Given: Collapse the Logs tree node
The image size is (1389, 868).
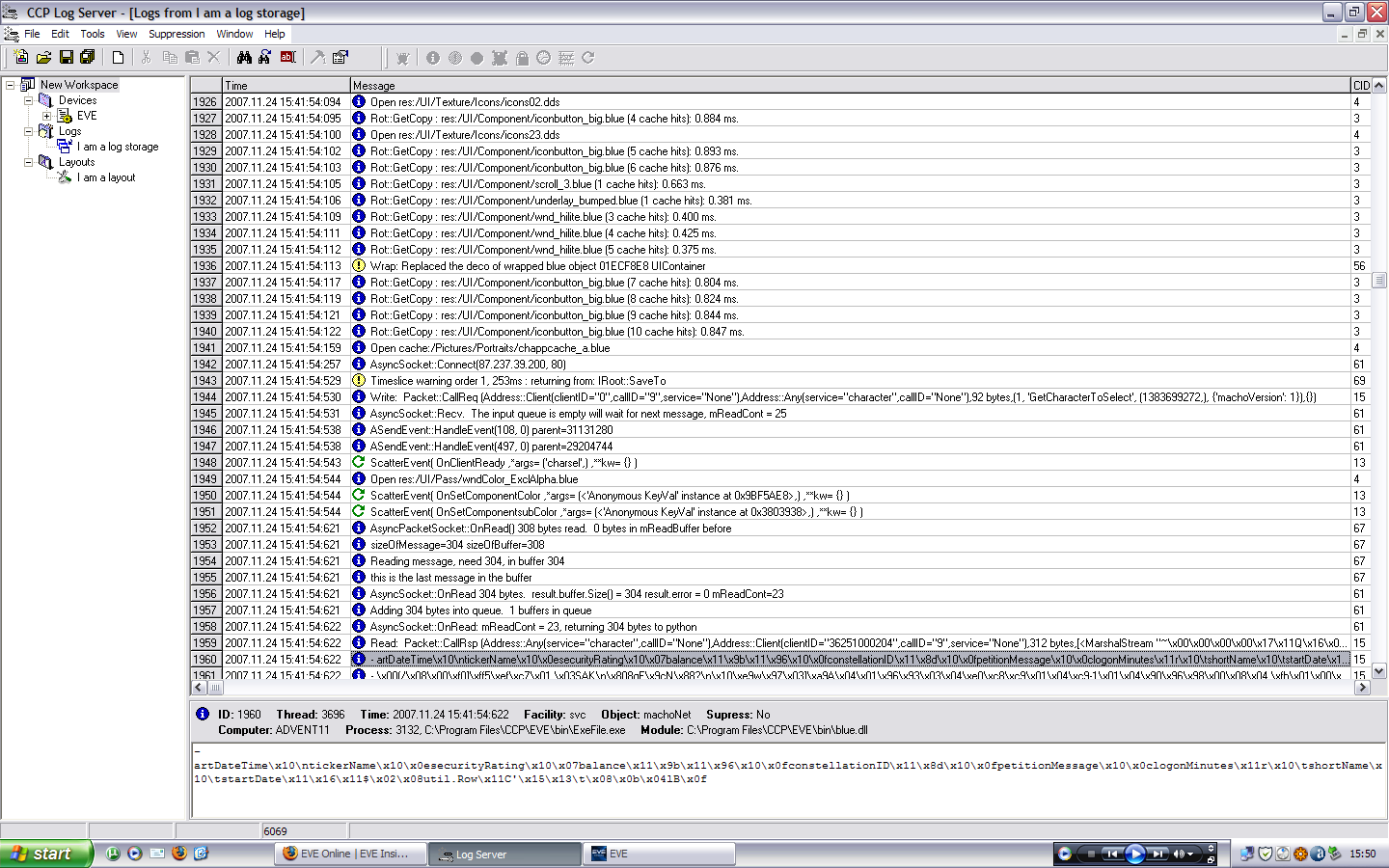Looking at the screenshot, I should point(28,131).
